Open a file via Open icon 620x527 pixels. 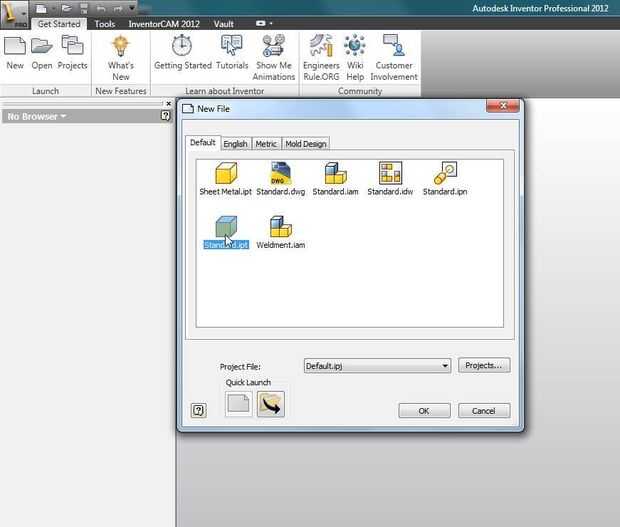(42, 53)
